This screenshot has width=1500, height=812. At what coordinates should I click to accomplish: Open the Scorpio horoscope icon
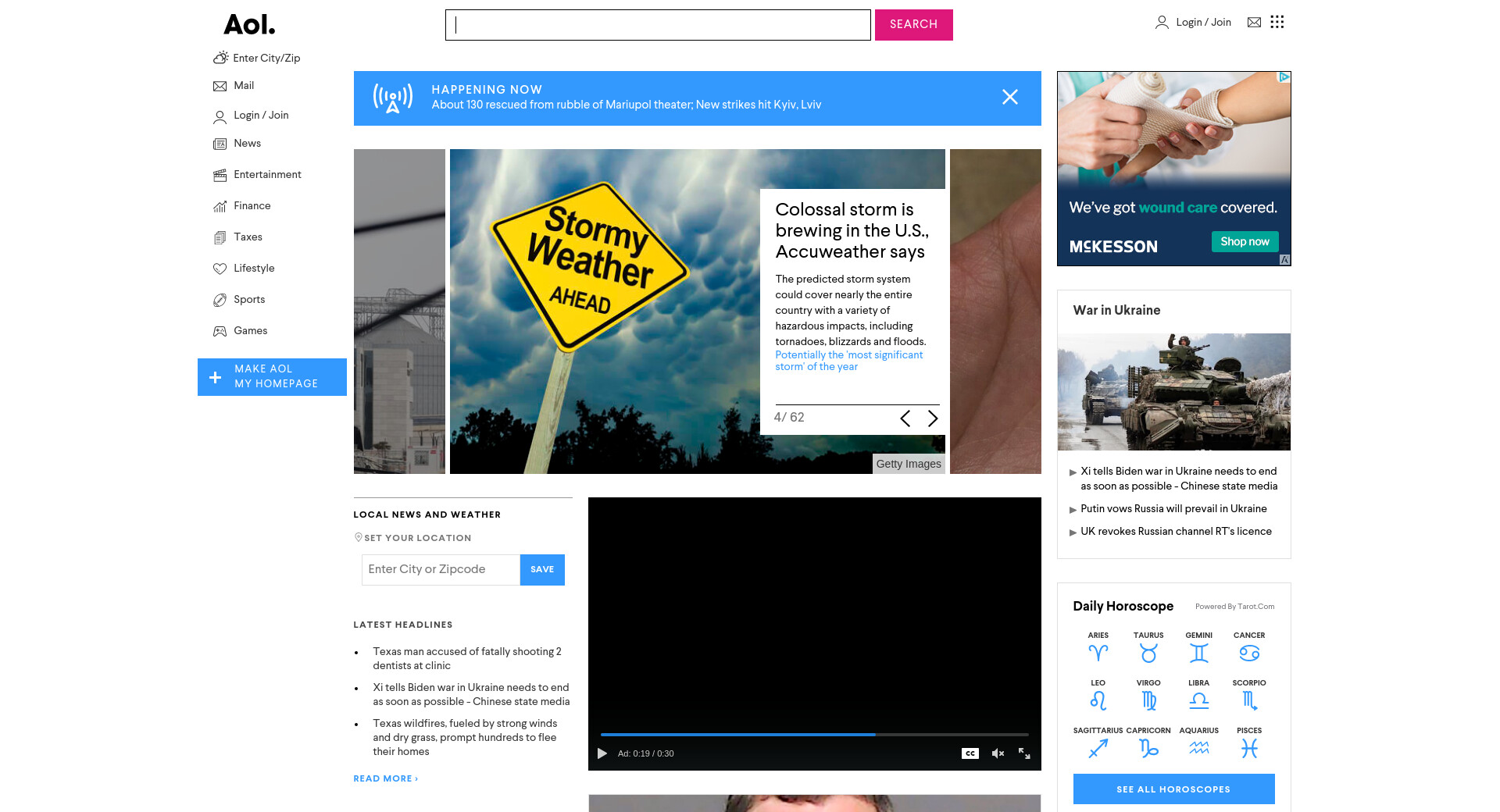1249,700
